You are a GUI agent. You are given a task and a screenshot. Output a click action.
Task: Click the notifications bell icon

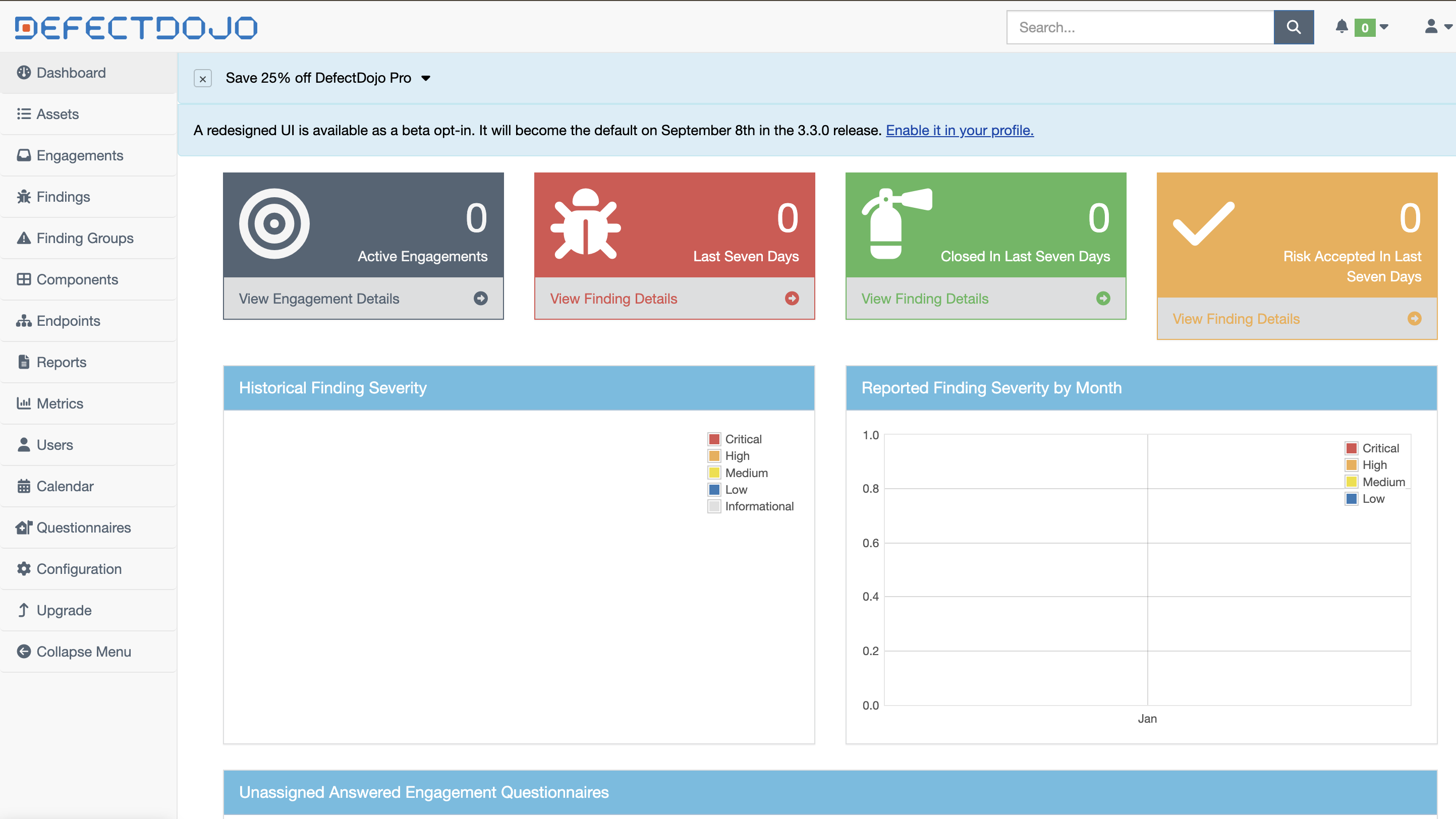point(1342,27)
